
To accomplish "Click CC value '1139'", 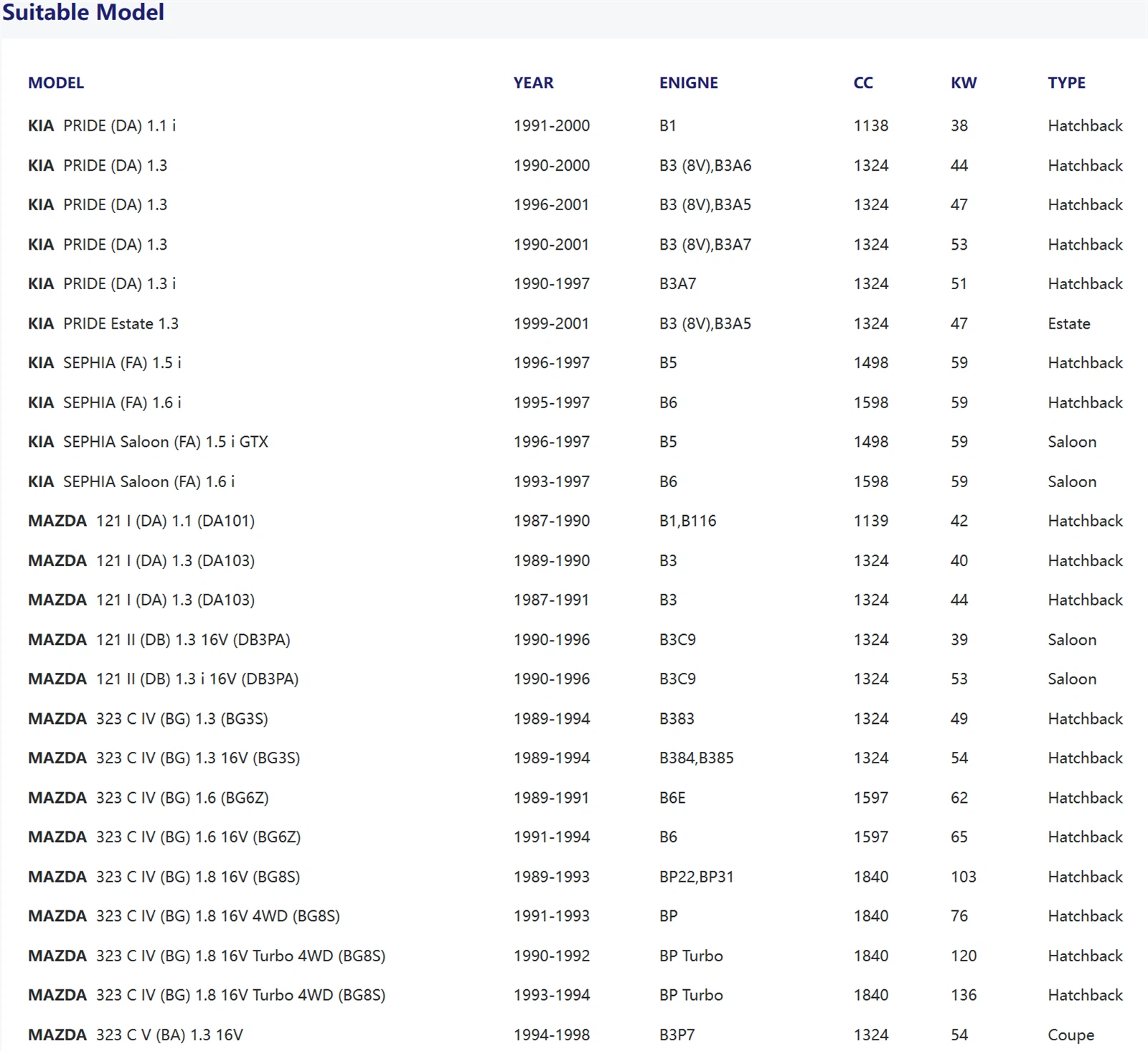I will point(870,521).
